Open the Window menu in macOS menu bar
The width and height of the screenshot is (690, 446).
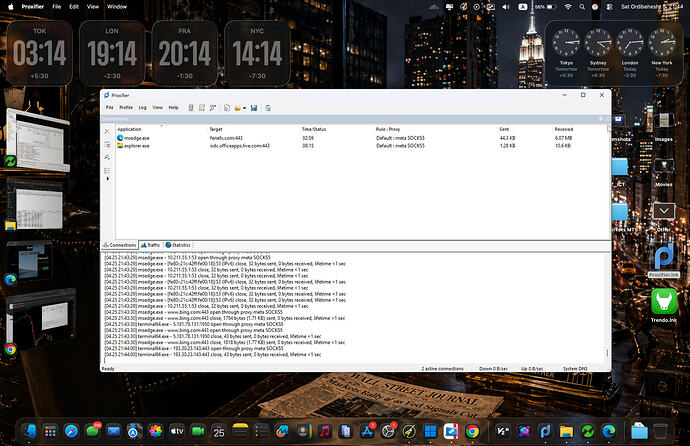pos(117,7)
